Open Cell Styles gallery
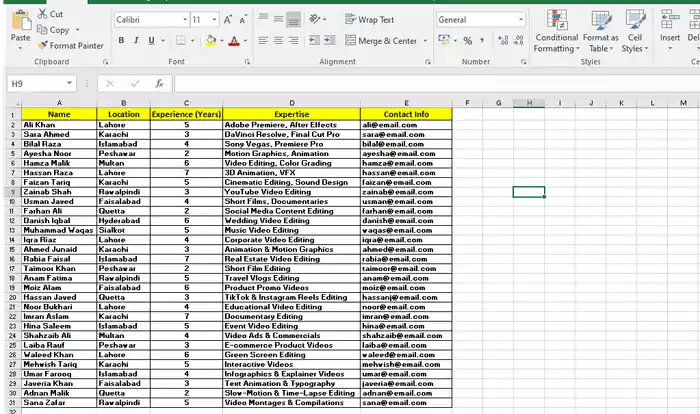Screen dimensions: 700x414 635,31
